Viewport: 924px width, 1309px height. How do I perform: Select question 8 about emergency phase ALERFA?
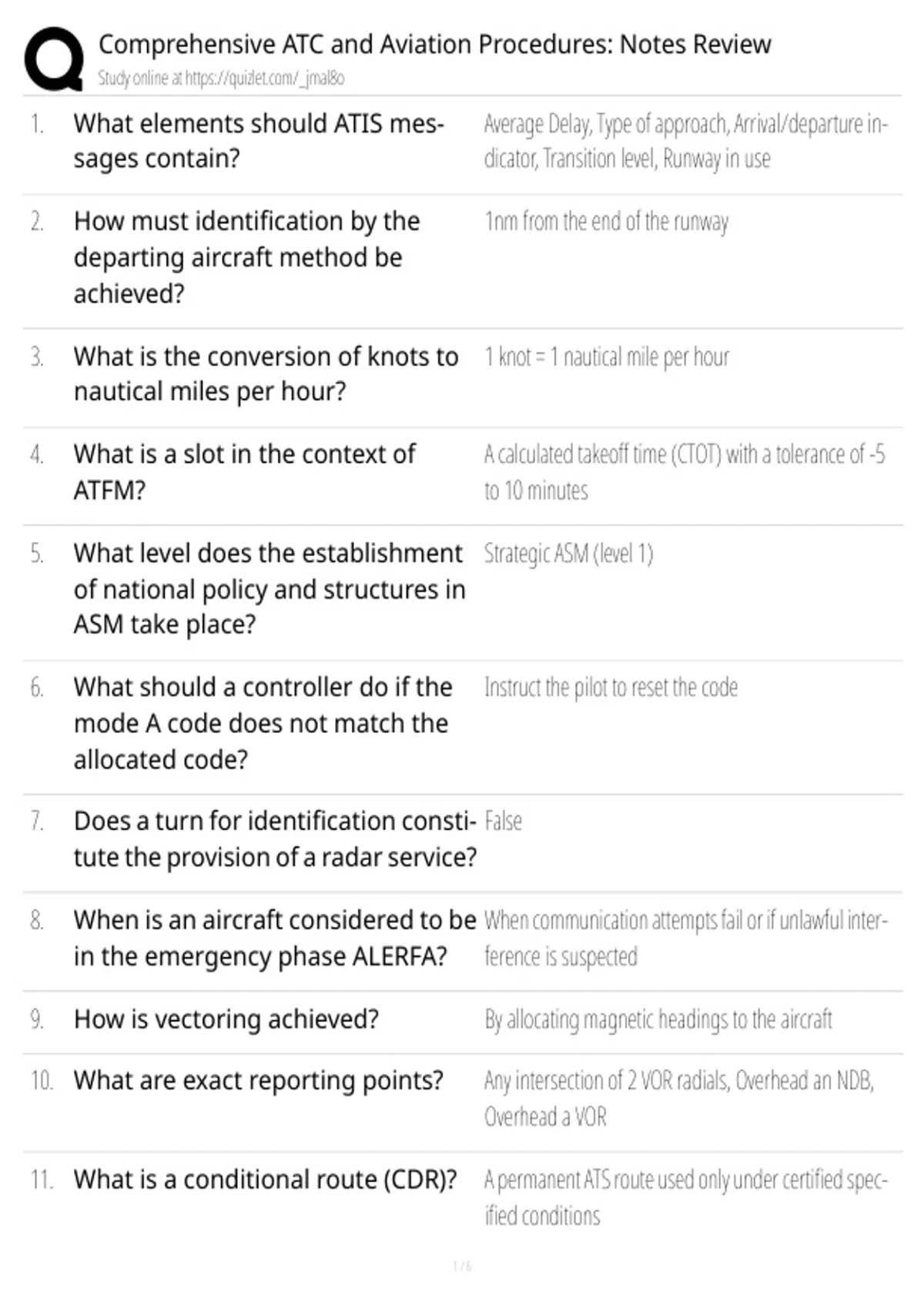point(275,938)
